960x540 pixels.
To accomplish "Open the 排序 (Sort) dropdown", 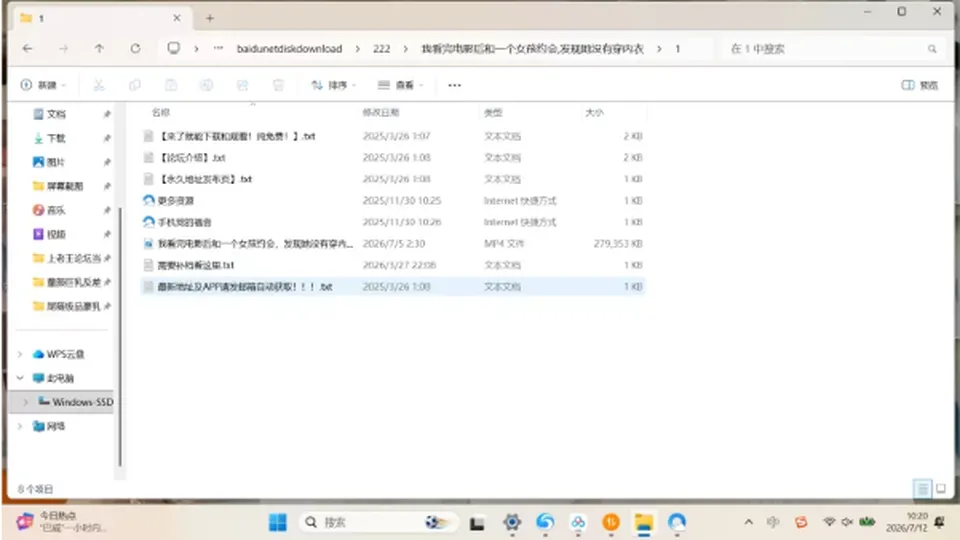I will click(x=334, y=85).
